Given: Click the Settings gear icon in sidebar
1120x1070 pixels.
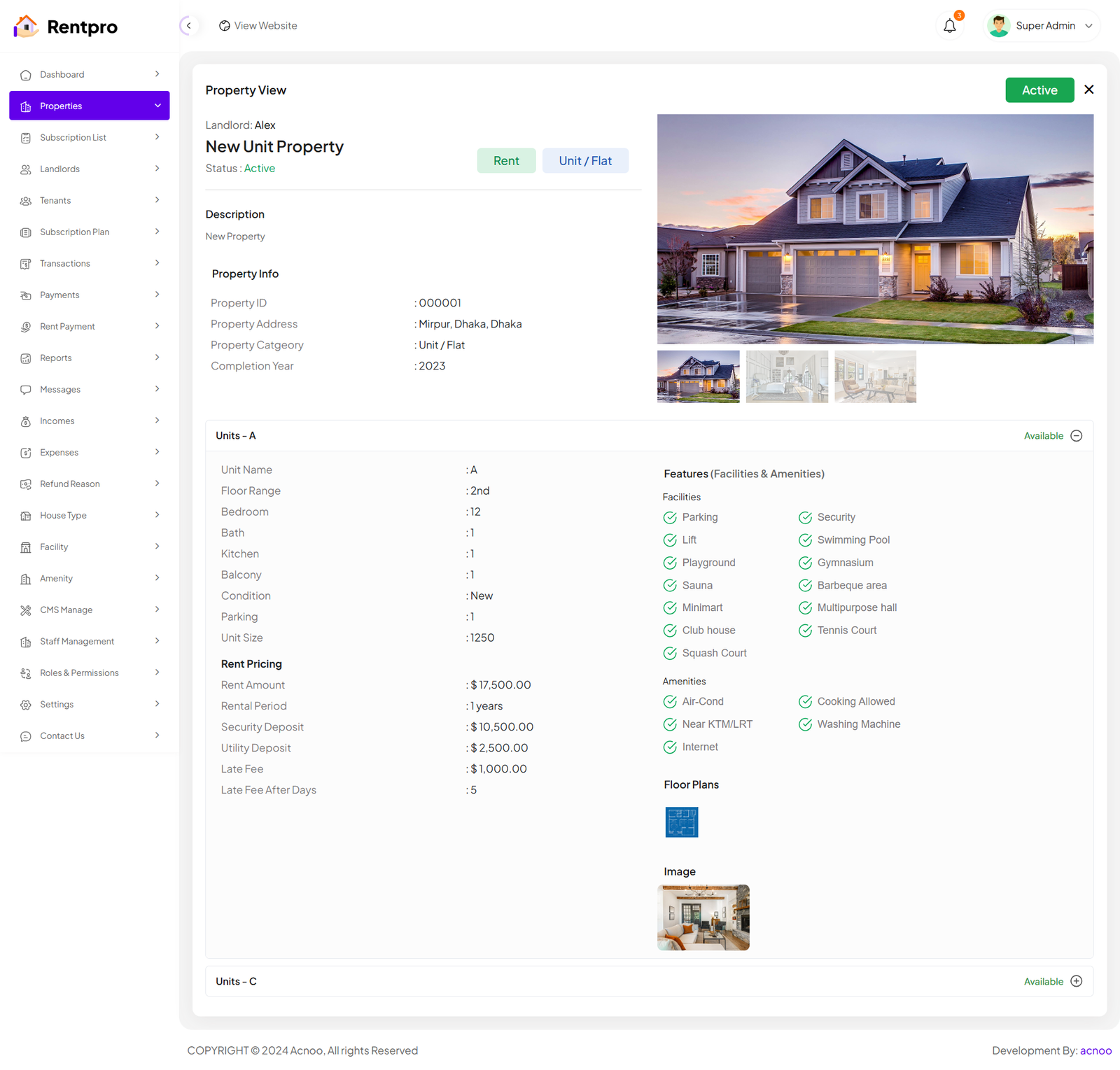Looking at the screenshot, I should click(x=26, y=705).
